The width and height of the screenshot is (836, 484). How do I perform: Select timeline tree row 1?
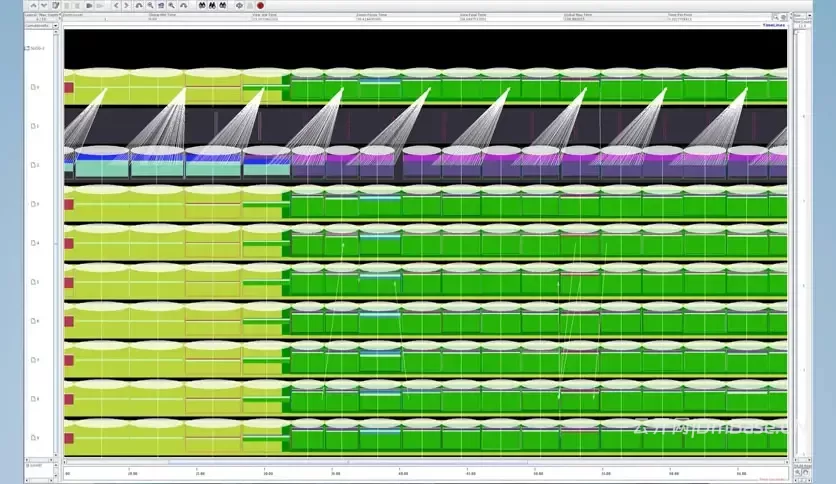tap(35, 126)
